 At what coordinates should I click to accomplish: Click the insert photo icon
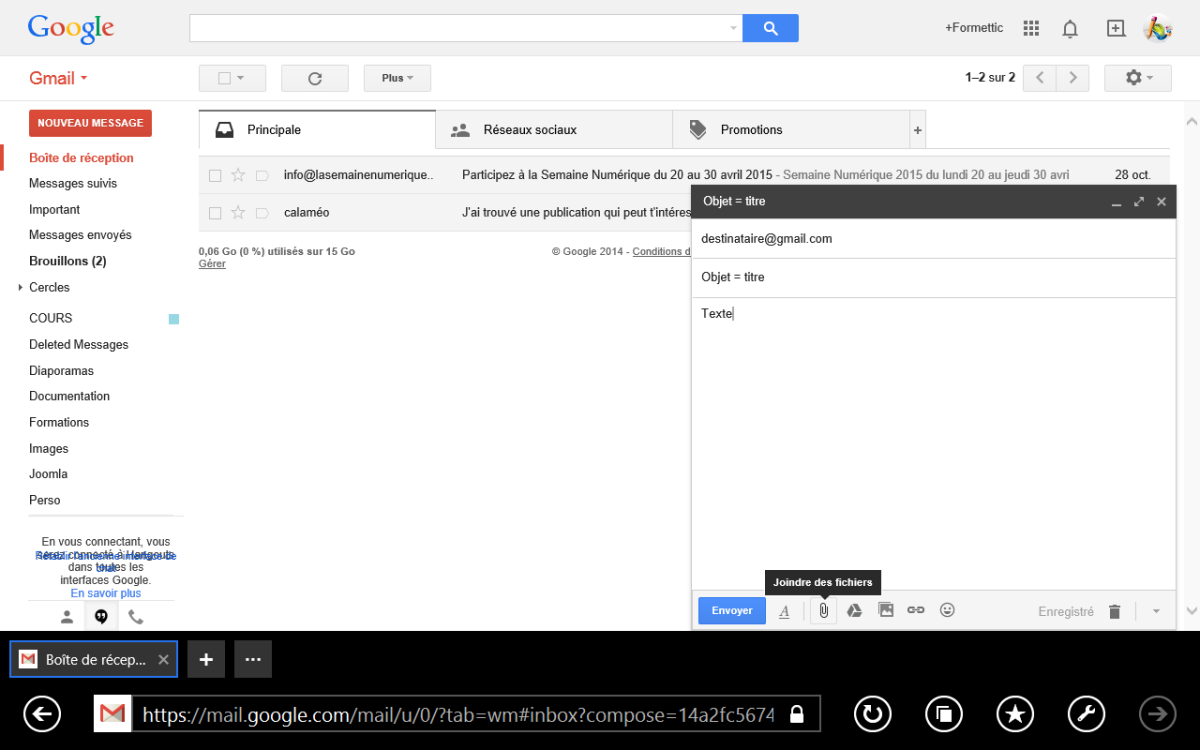point(885,610)
